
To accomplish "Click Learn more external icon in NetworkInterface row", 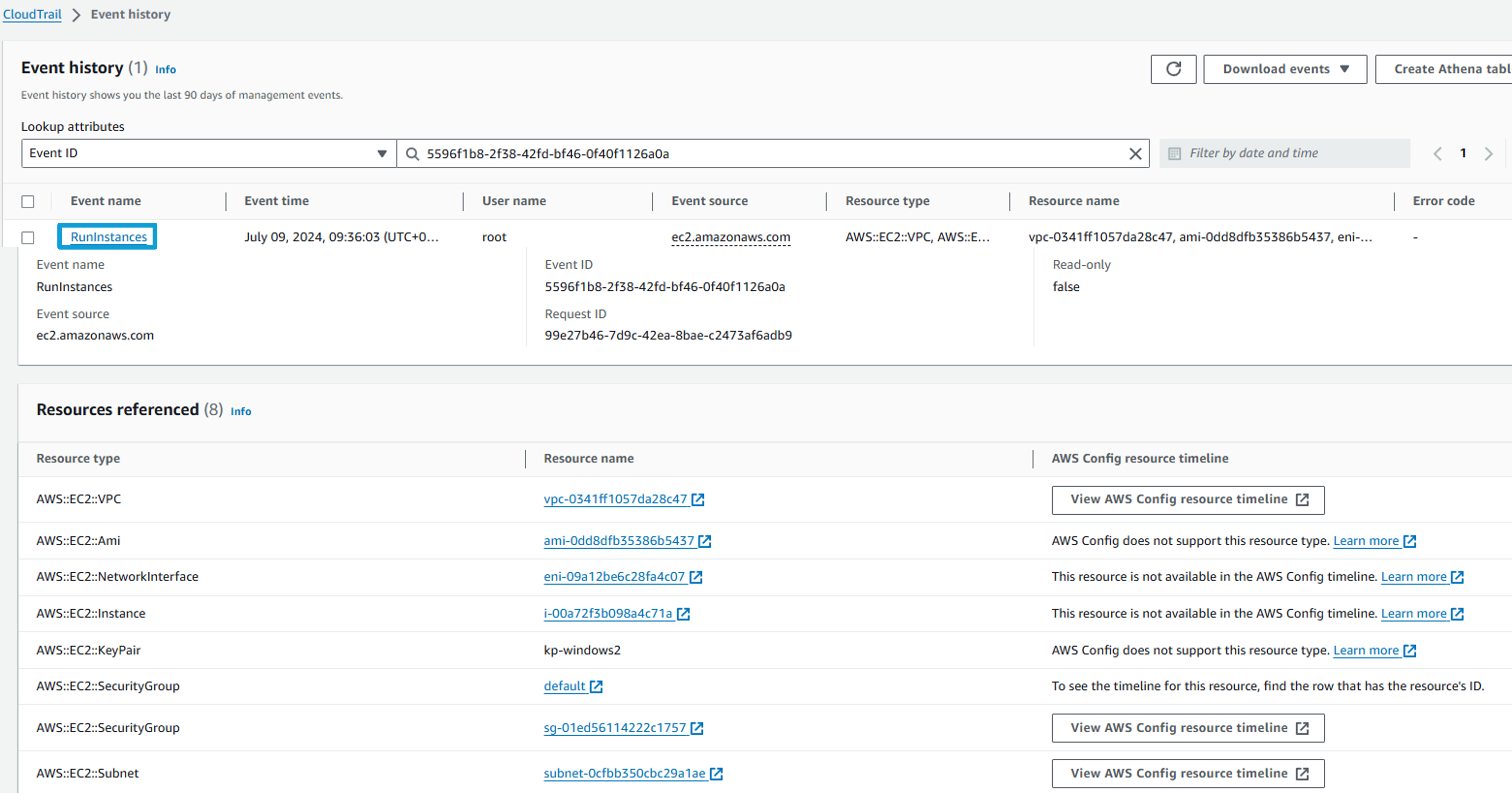I will click(x=1457, y=577).
